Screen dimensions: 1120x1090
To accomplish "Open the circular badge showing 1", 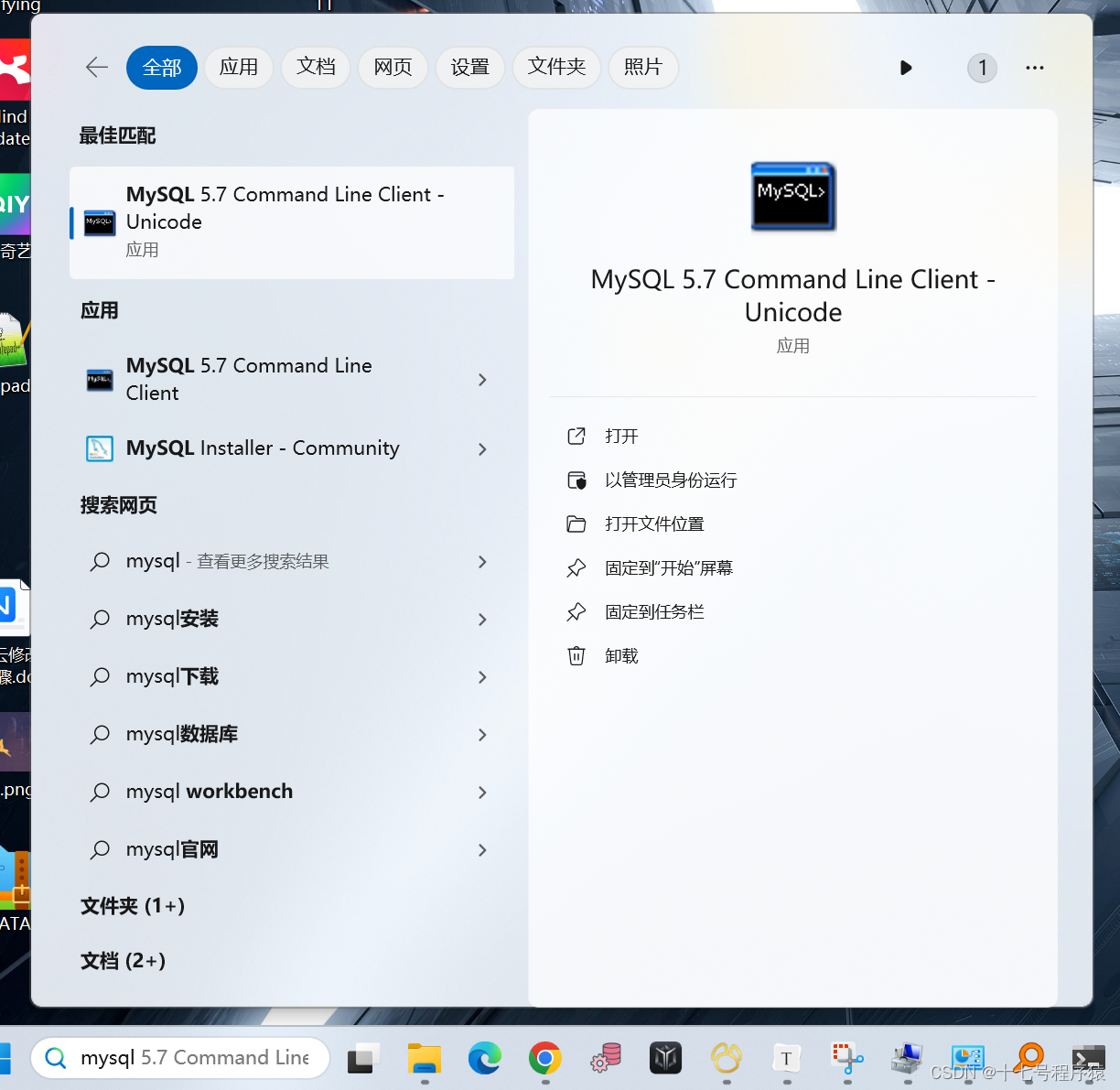I will pyautogui.click(x=982, y=68).
